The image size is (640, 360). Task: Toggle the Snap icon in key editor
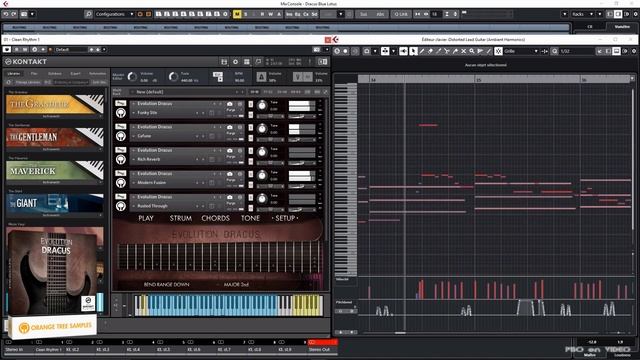click(498, 51)
